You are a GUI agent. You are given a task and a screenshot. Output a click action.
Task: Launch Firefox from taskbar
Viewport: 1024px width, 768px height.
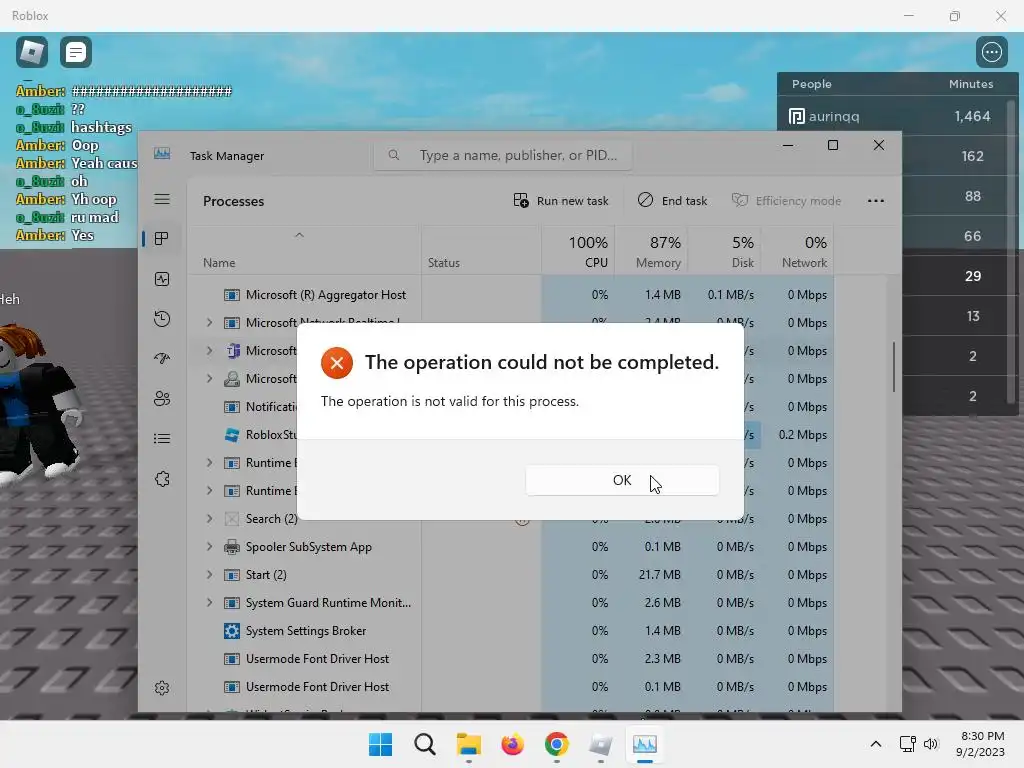tap(513, 744)
